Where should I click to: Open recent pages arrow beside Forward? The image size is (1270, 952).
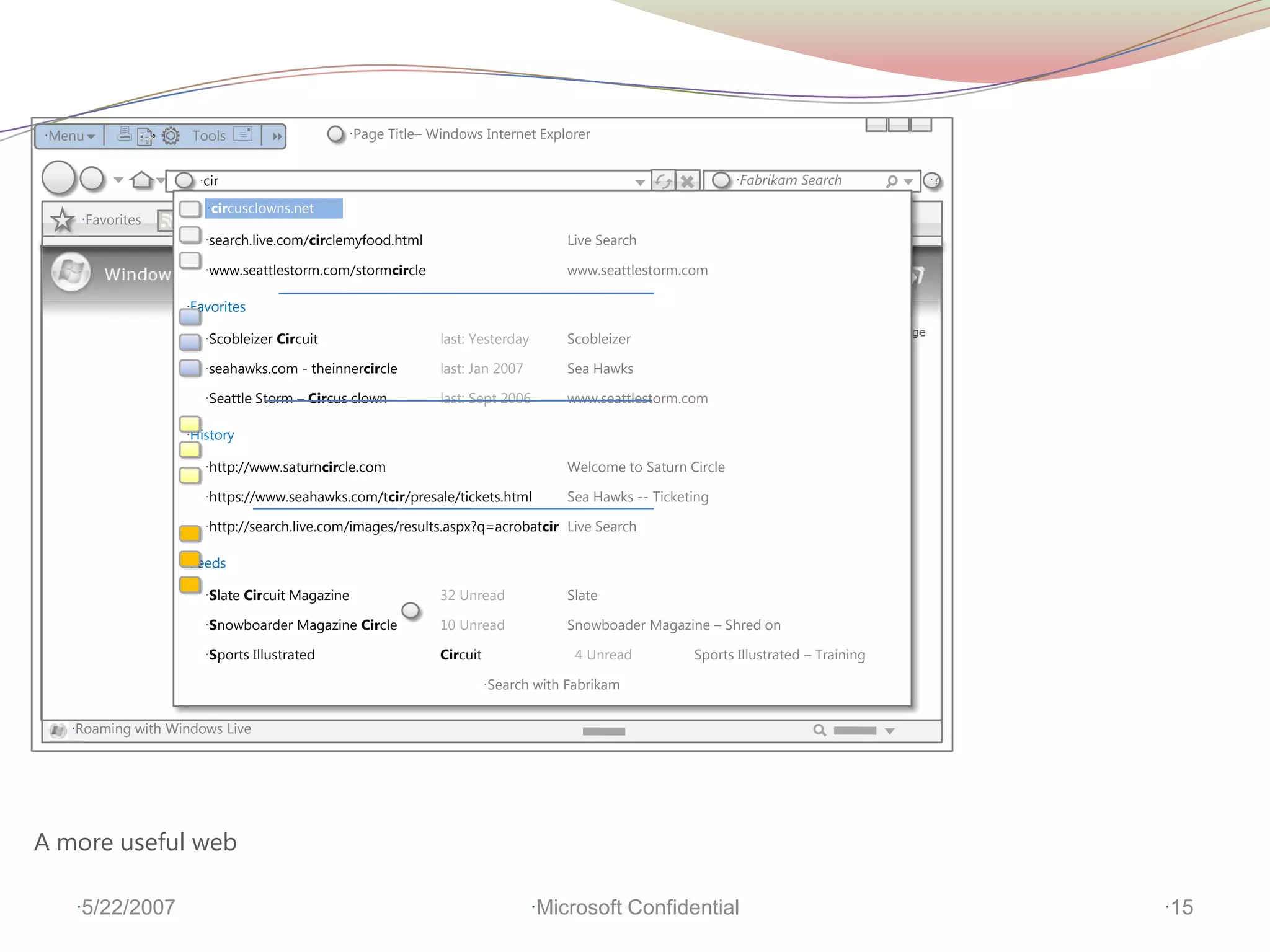click(x=118, y=180)
